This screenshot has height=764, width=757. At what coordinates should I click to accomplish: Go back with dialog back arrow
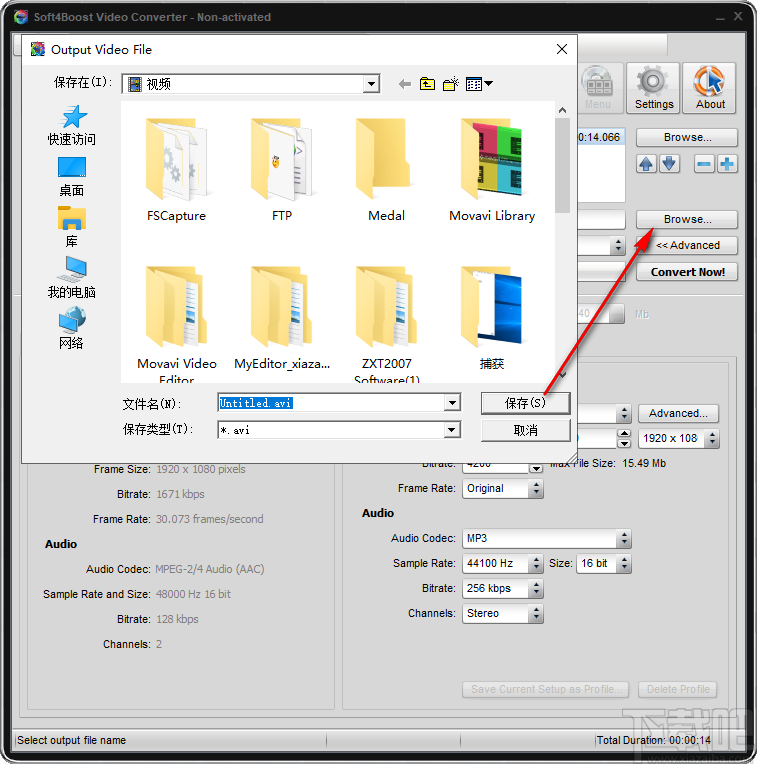coord(404,84)
